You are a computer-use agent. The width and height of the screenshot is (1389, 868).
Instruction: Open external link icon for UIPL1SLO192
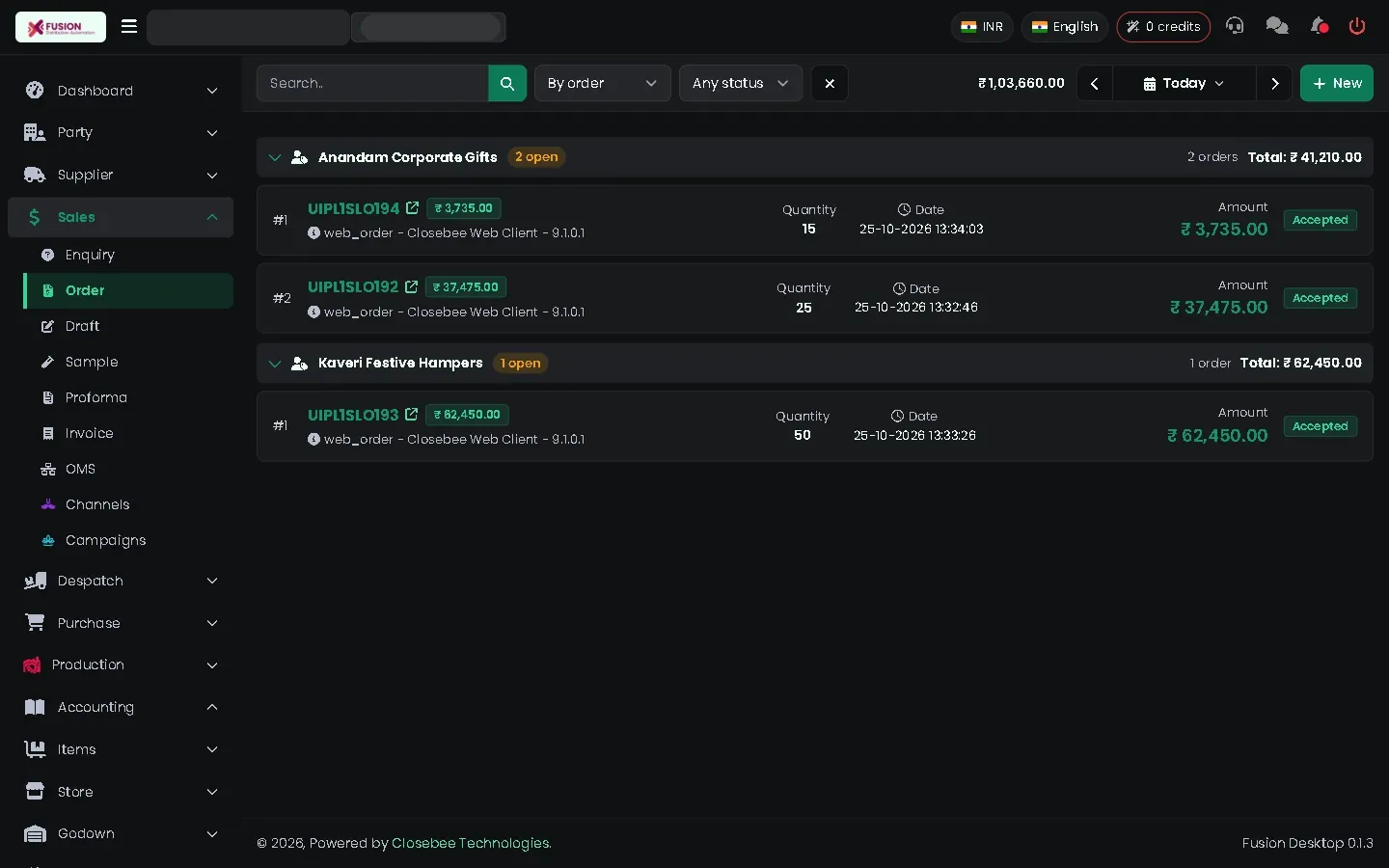[411, 287]
